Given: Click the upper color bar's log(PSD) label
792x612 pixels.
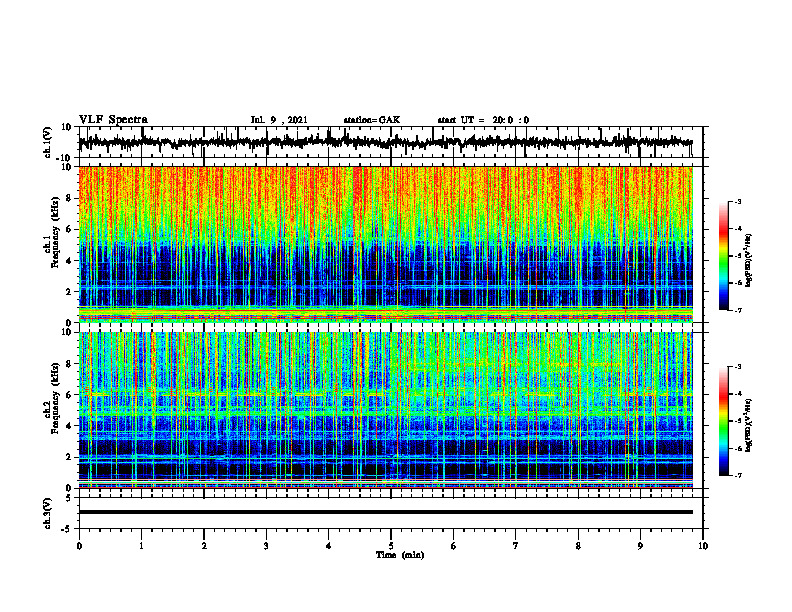Looking at the screenshot, I should 750,261.
